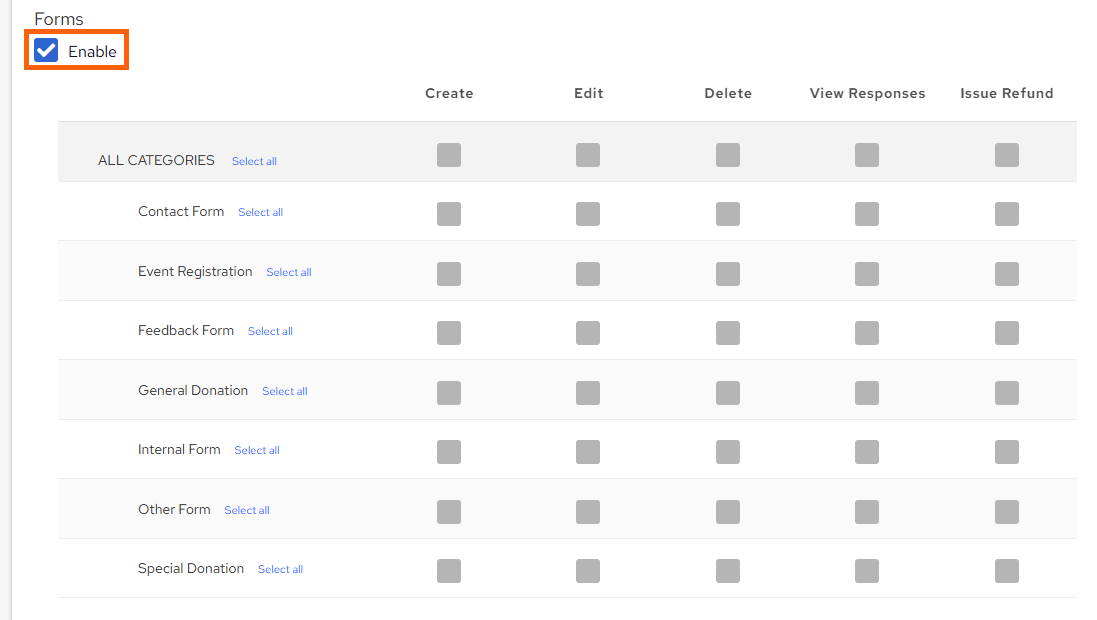Click Select all next to Contact Form
Image resolution: width=1097 pixels, height=620 pixels.
tap(260, 212)
